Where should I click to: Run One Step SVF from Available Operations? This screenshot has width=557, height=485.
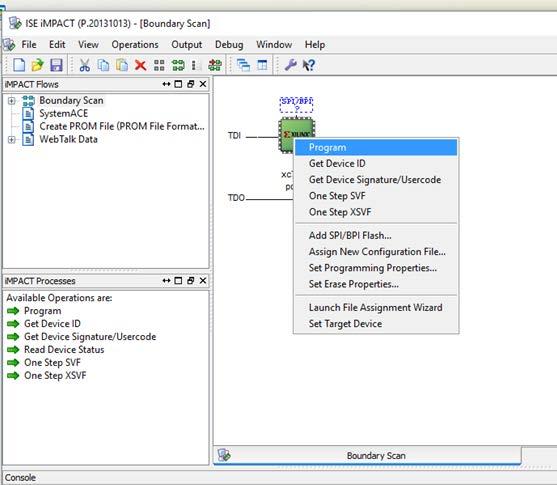[52, 363]
